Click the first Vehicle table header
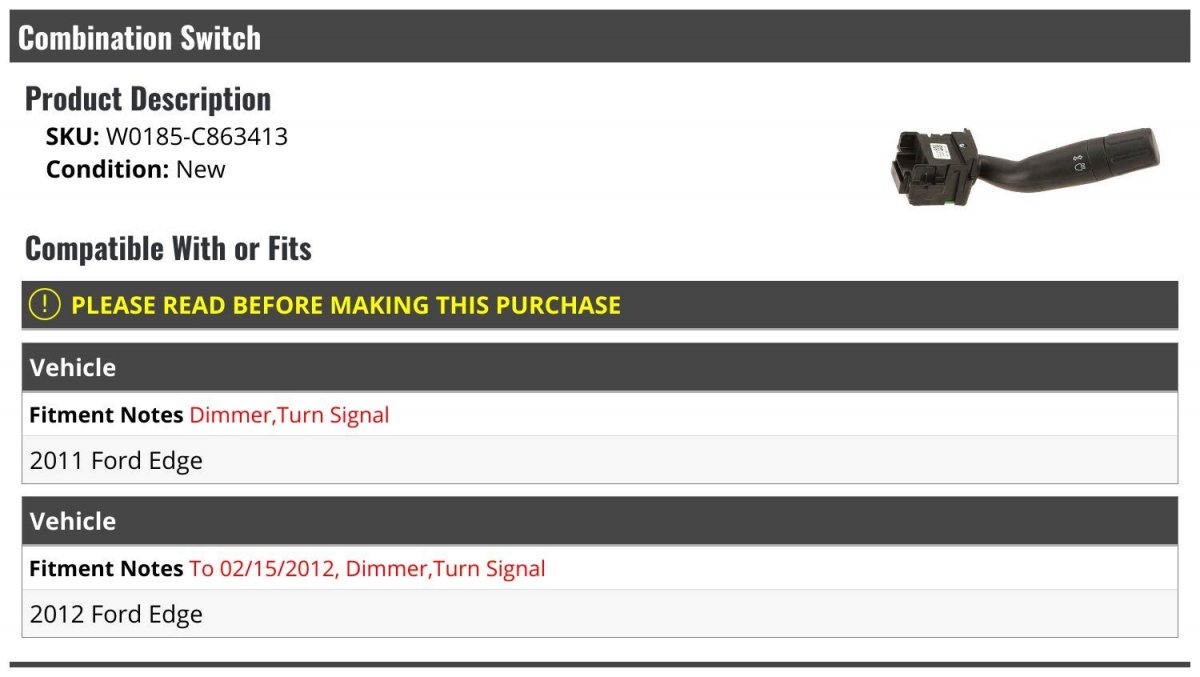 tap(600, 367)
